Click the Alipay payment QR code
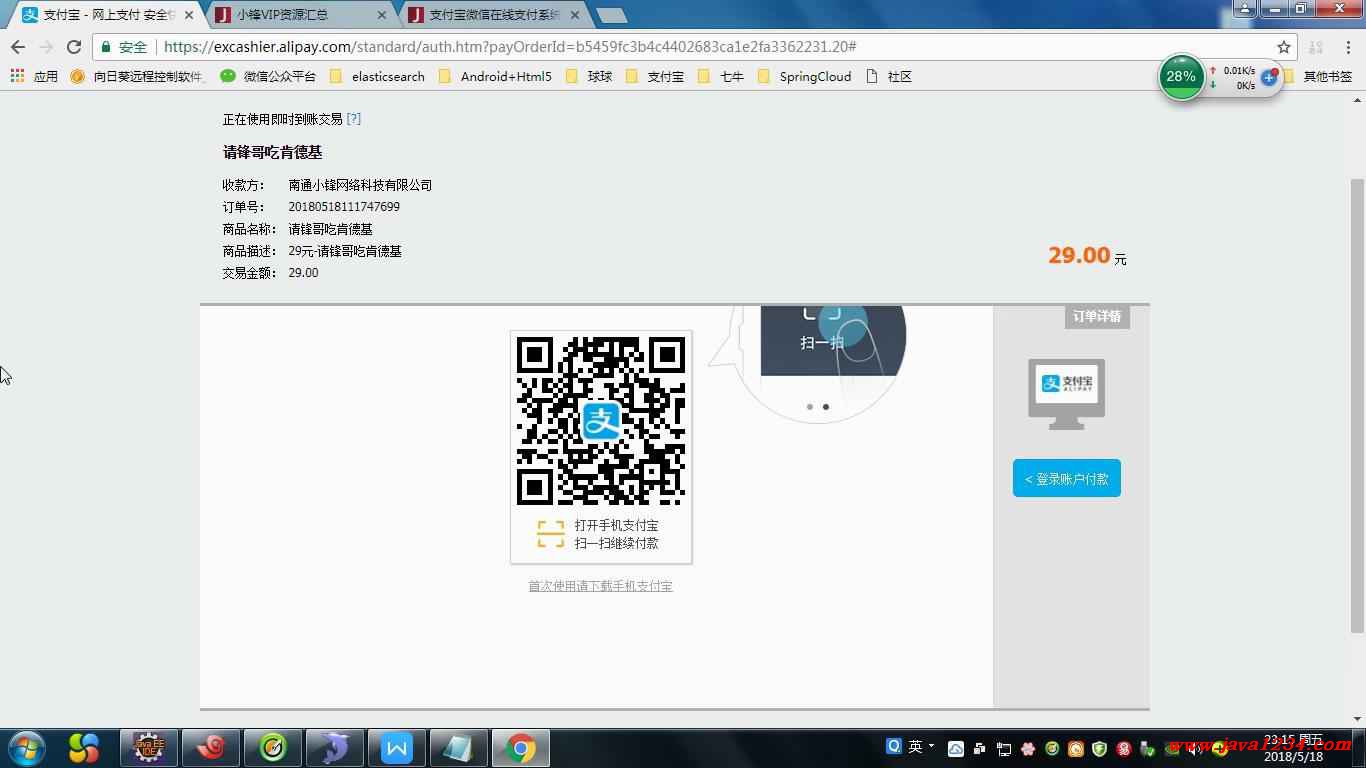 click(601, 420)
